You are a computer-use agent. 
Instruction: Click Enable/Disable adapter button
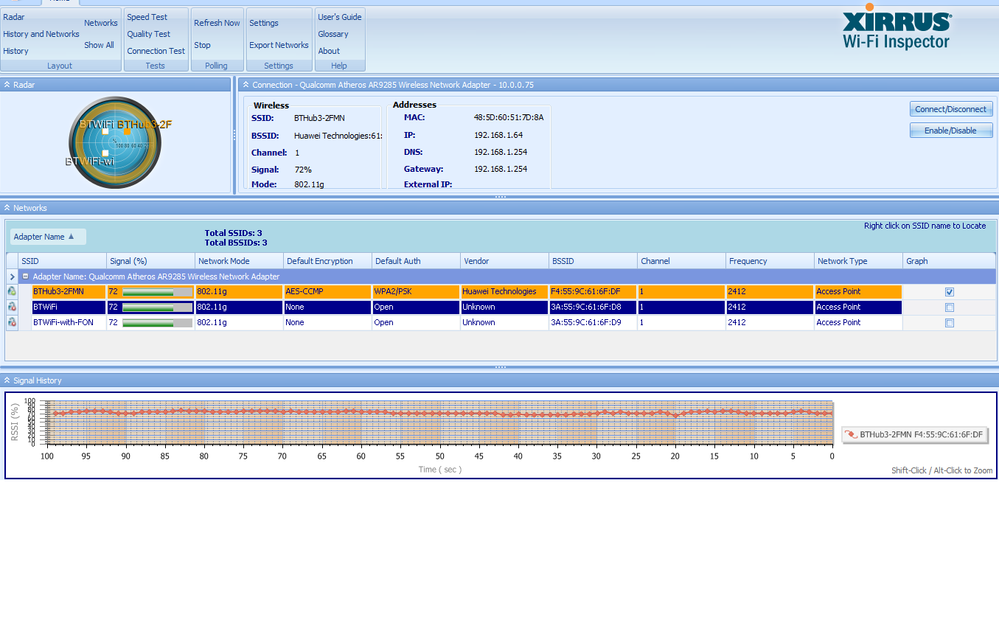[951, 131]
